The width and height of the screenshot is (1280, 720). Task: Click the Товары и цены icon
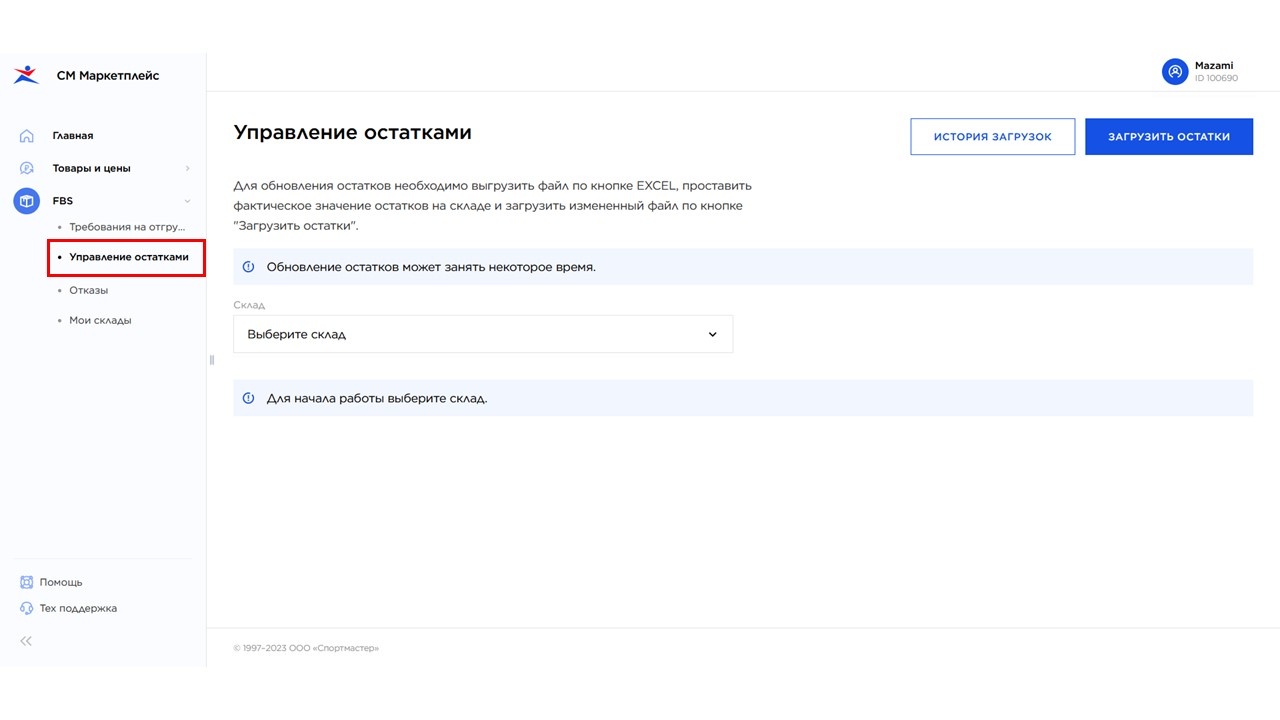pos(27,168)
